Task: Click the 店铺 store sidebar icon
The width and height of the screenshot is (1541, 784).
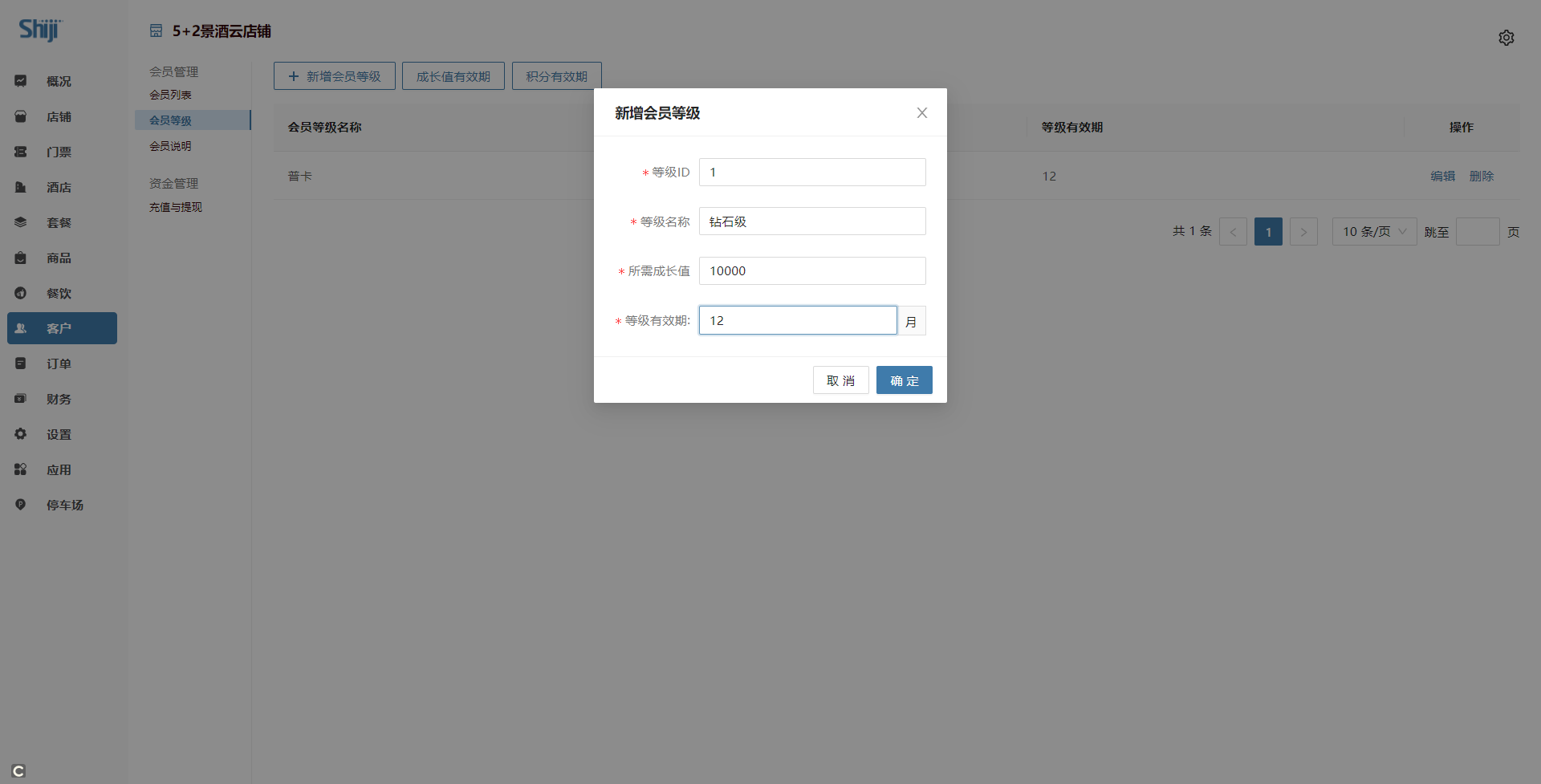Action: click(x=21, y=116)
